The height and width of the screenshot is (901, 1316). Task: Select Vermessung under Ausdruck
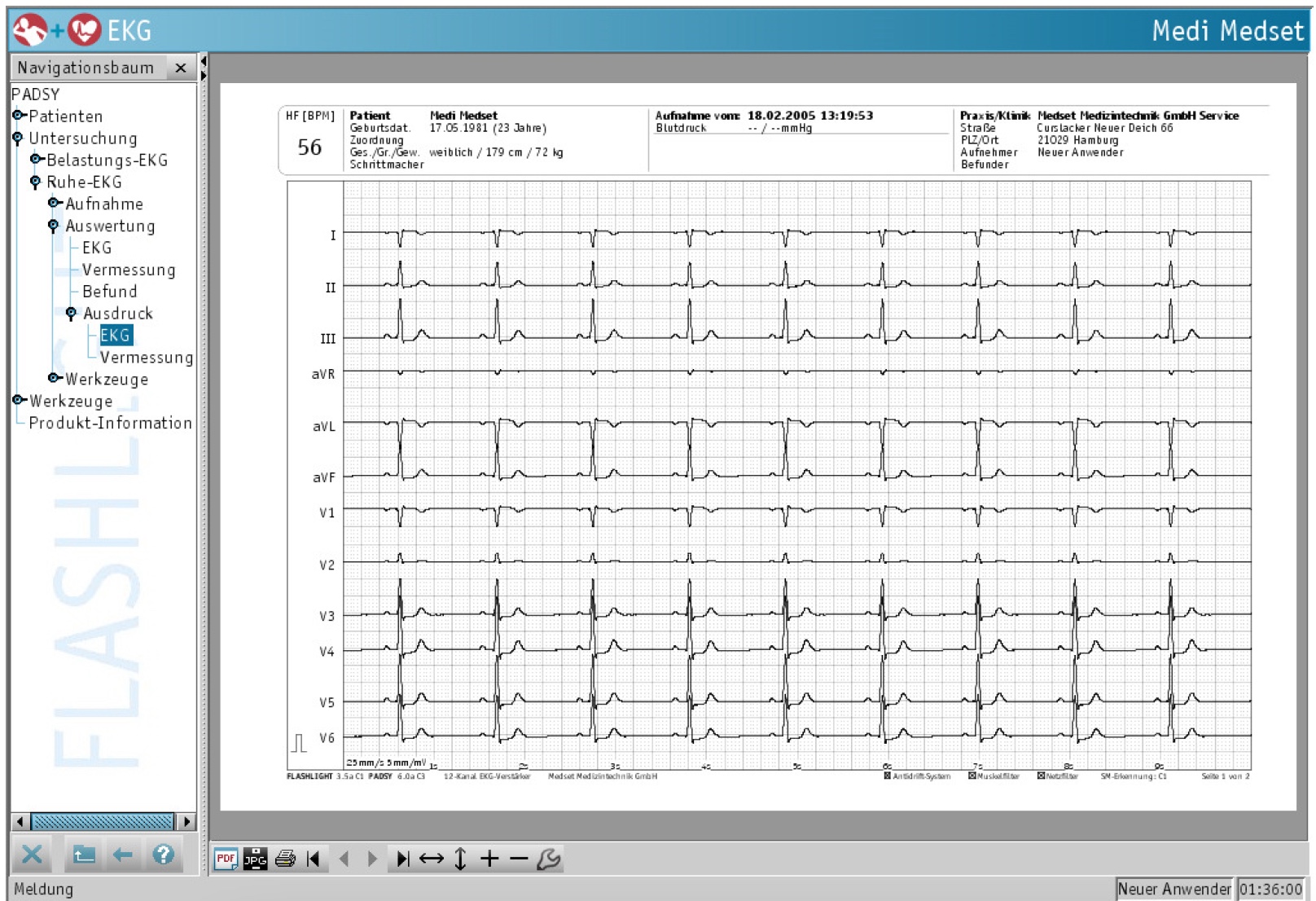(x=147, y=358)
